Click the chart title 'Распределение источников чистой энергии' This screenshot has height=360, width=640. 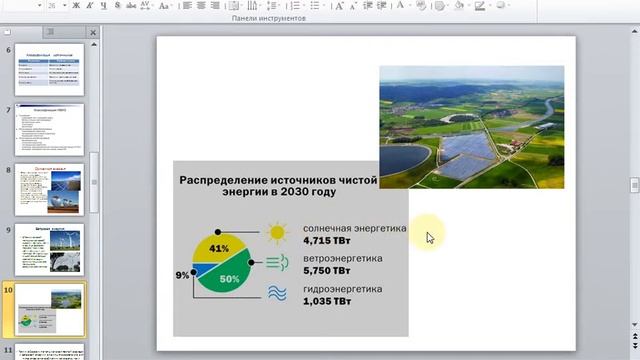[278, 186]
